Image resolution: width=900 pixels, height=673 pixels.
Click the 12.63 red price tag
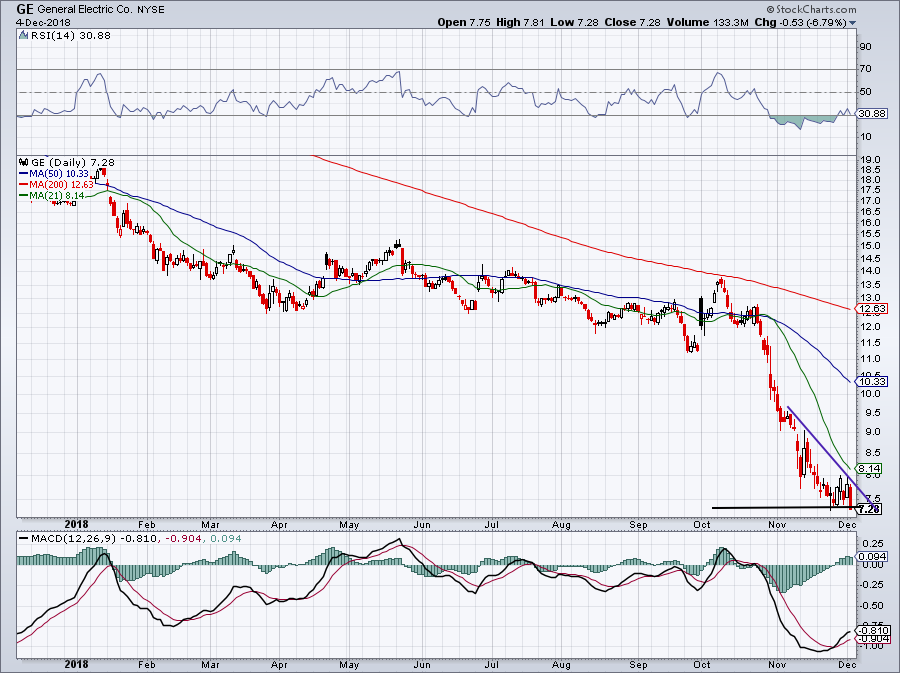tap(868, 310)
